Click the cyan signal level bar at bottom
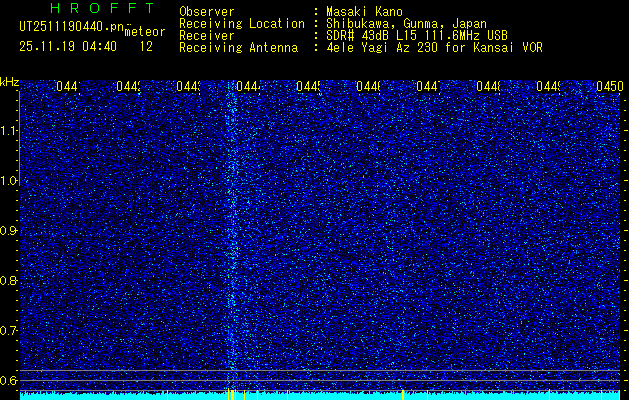 click(320, 396)
